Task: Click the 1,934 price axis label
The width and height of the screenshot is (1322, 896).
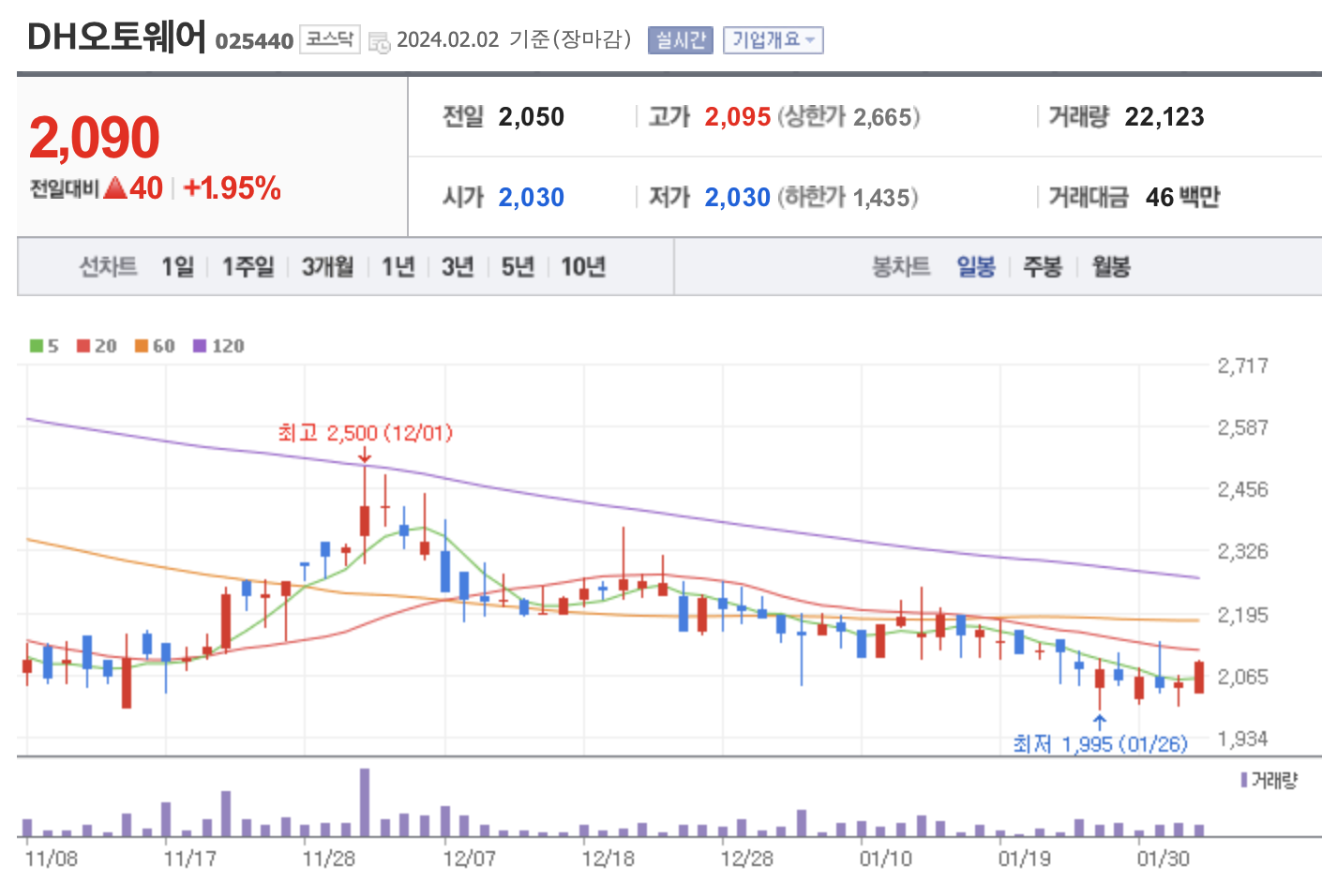Action: pyautogui.click(x=1242, y=739)
